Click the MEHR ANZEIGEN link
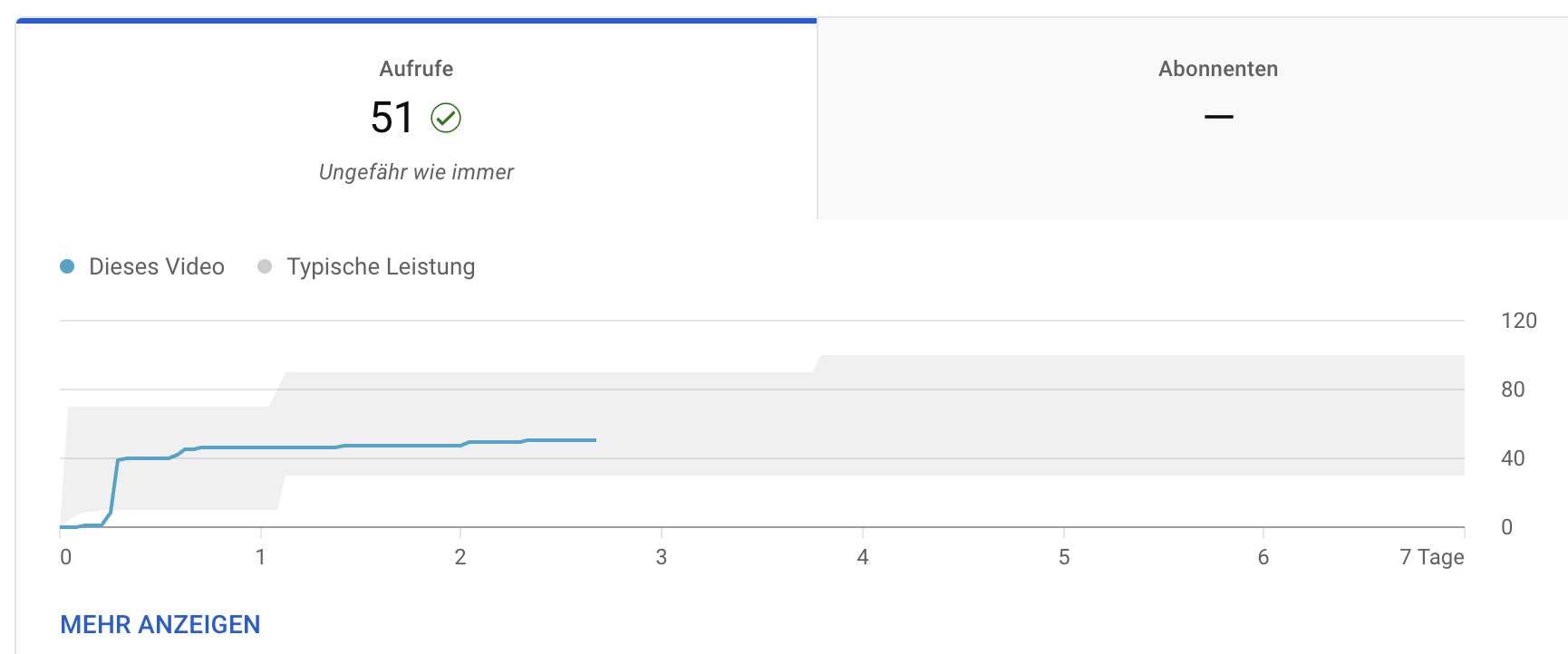 [x=160, y=624]
